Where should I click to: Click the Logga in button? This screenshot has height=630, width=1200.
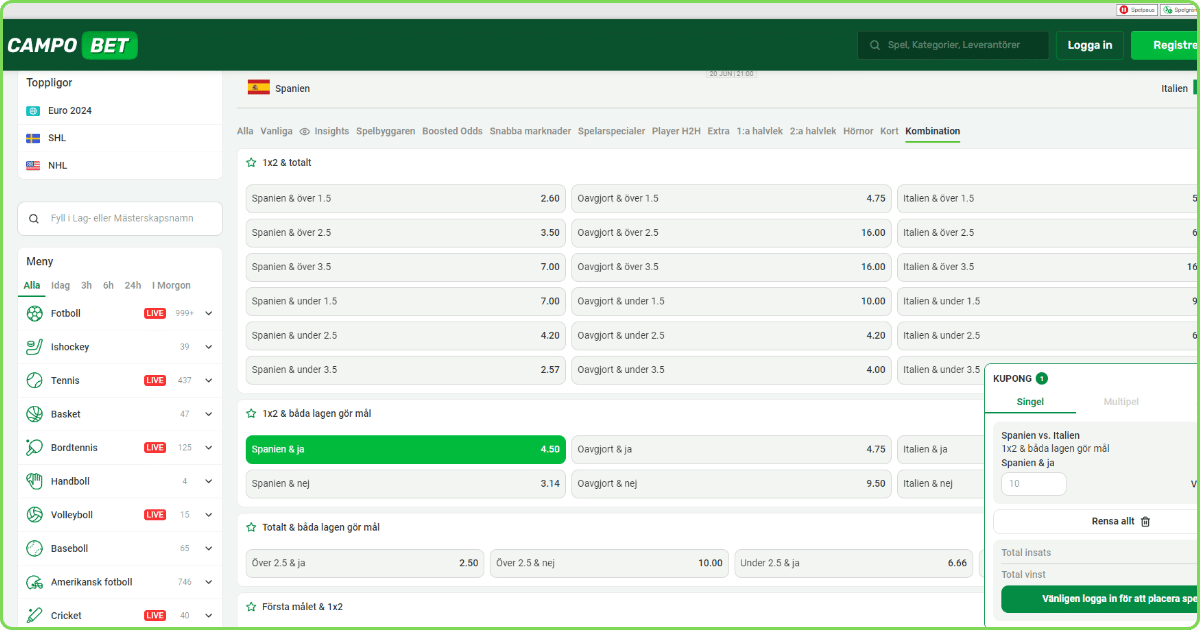pyautogui.click(x=1090, y=45)
